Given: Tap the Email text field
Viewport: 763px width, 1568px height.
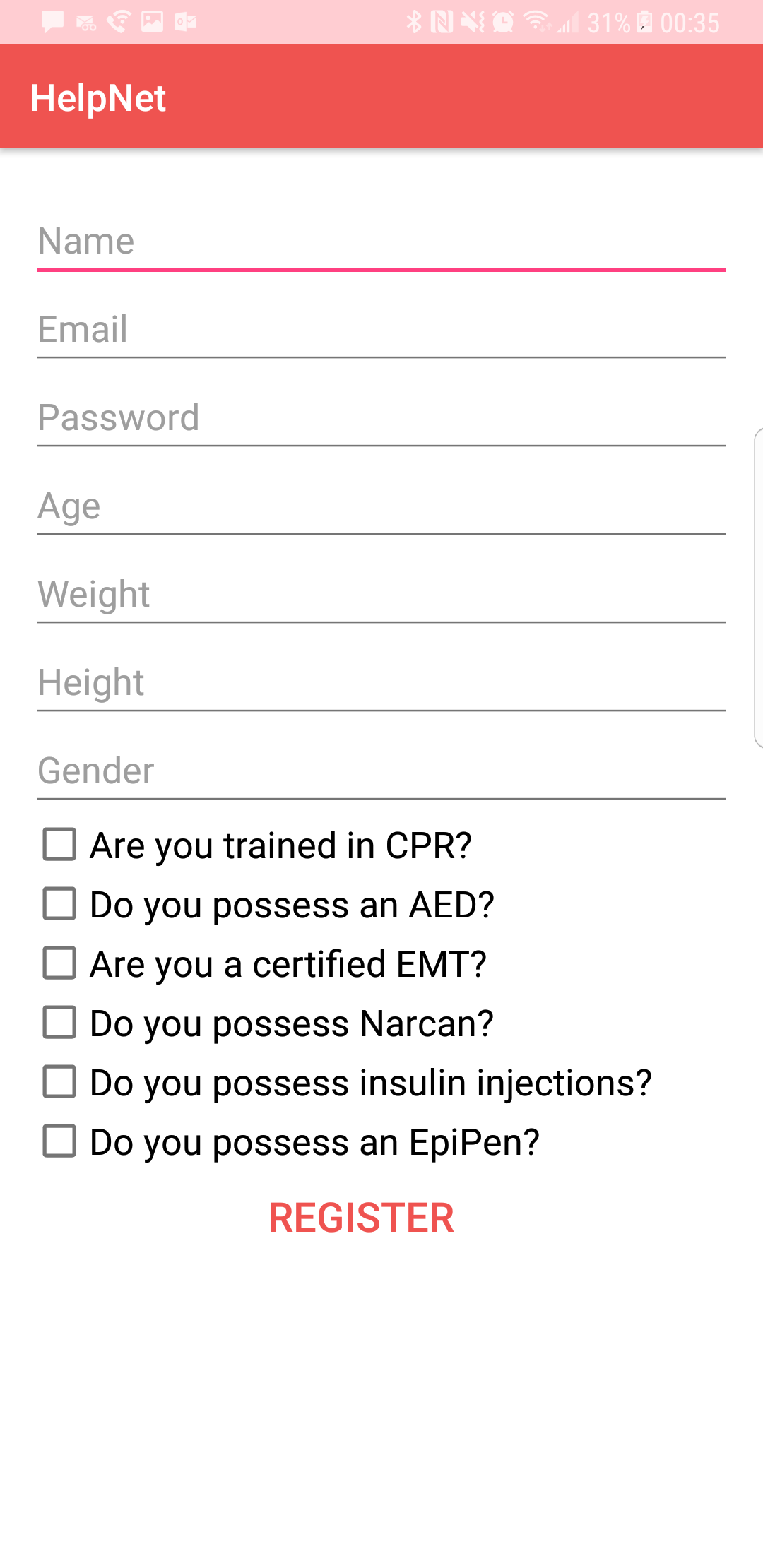Looking at the screenshot, I should pos(381,330).
